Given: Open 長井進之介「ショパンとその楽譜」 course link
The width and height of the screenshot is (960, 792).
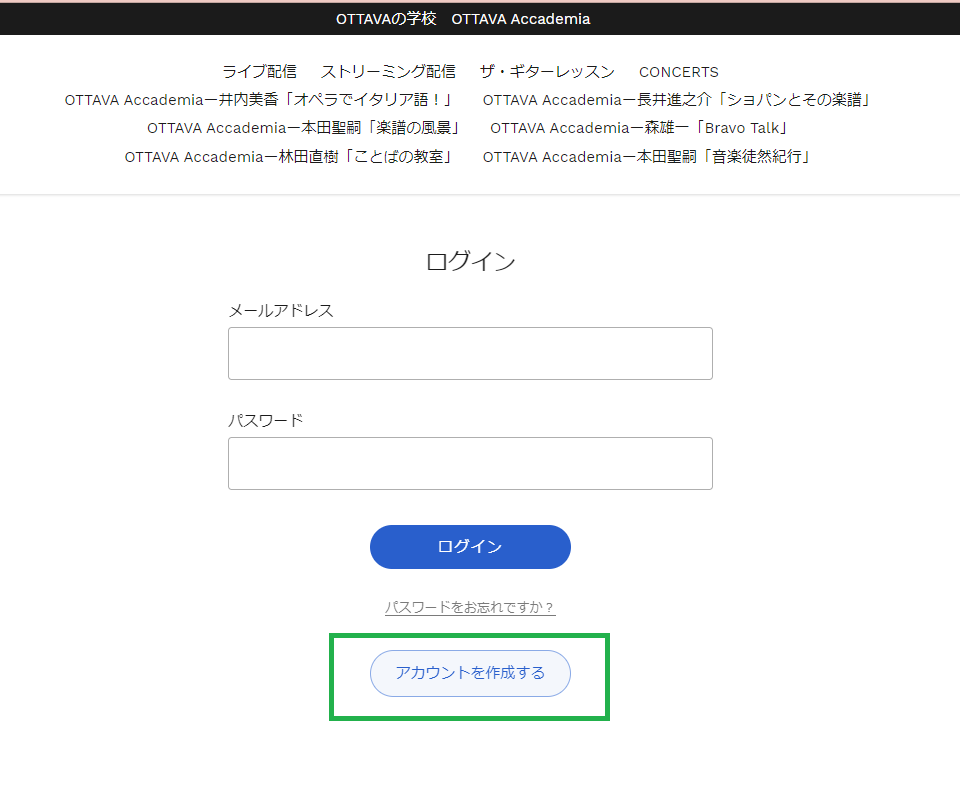Looking at the screenshot, I should coord(676,100).
